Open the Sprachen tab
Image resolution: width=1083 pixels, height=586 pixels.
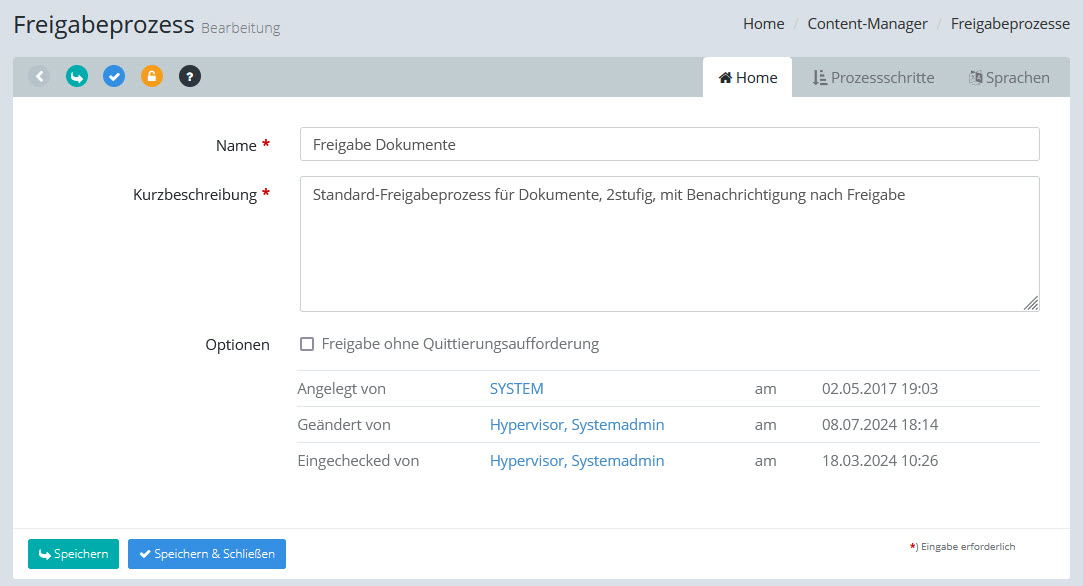(1009, 77)
